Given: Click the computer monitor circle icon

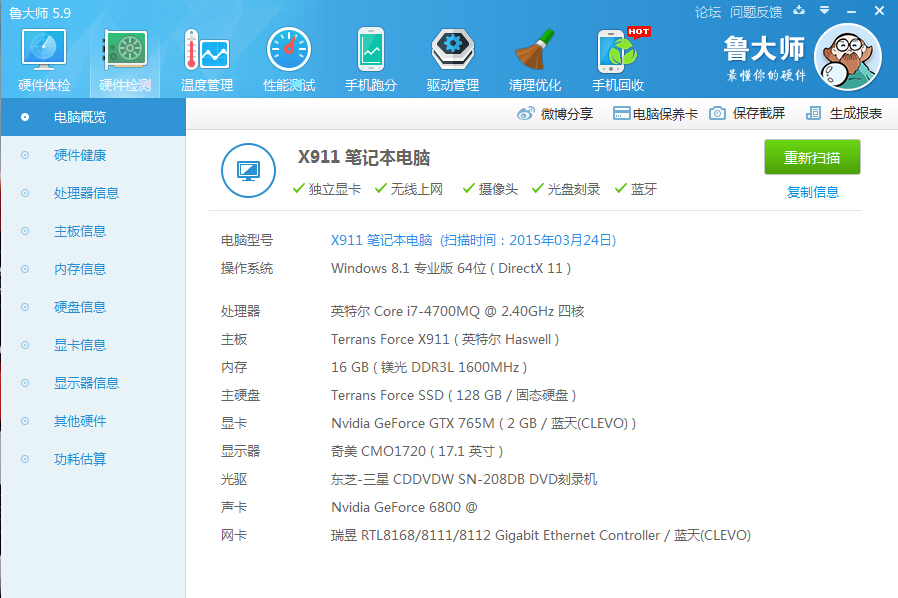Looking at the screenshot, I should click(248, 171).
